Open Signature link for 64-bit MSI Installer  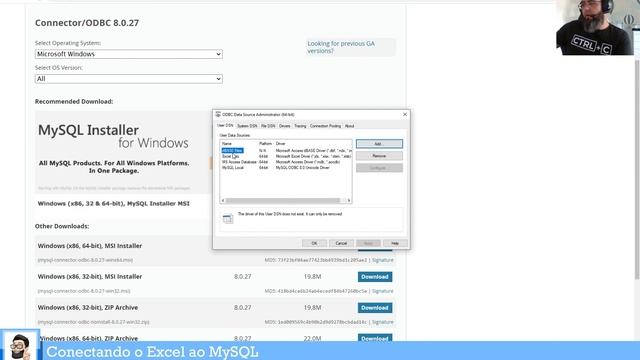pyautogui.click(x=382, y=260)
